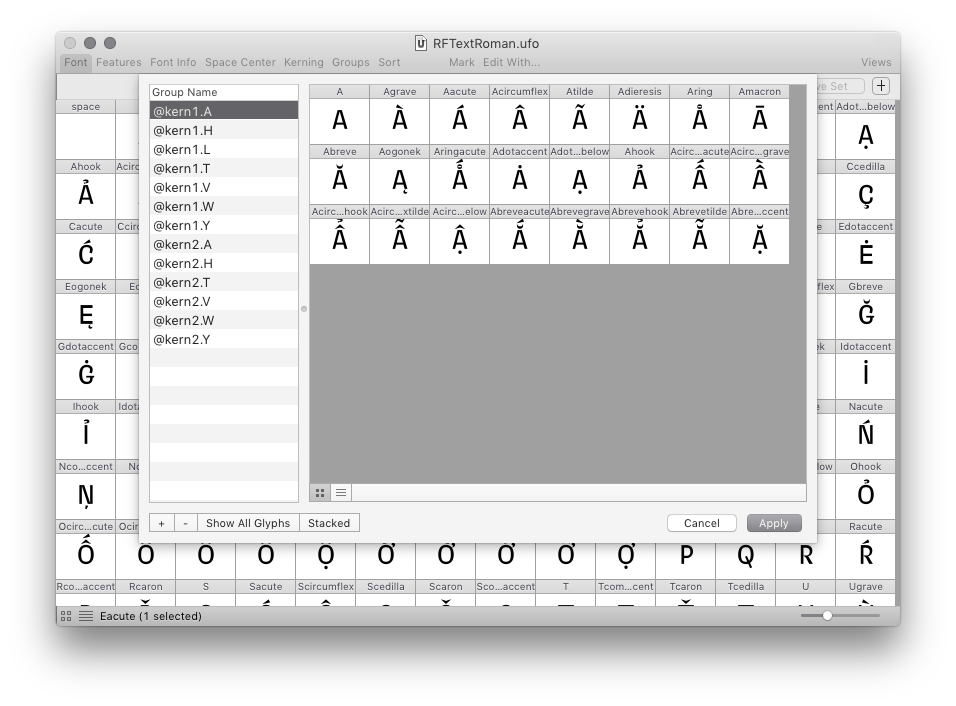Select the Aacute glyph cell
Viewport: 956px width, 706px height.
pos(460,115)
